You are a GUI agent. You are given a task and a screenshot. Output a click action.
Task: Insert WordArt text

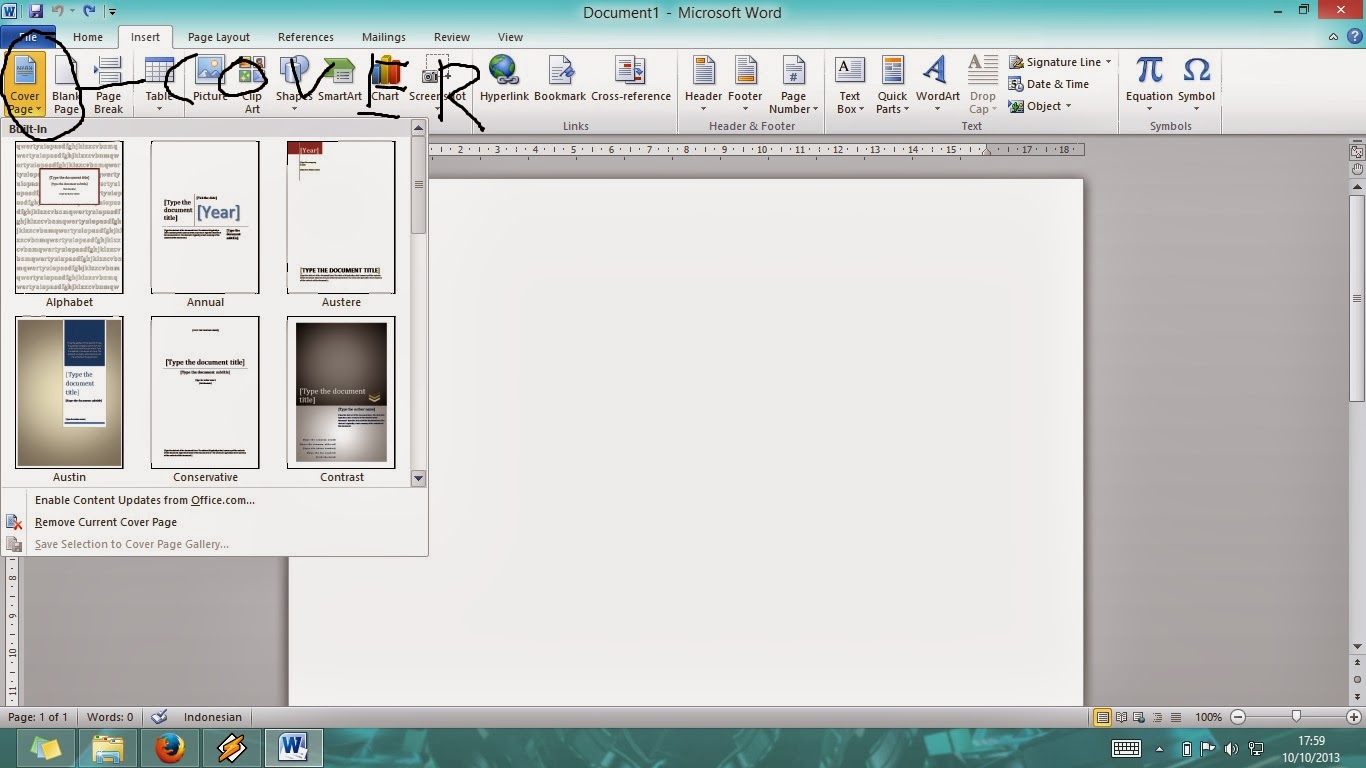pos(937,85)
